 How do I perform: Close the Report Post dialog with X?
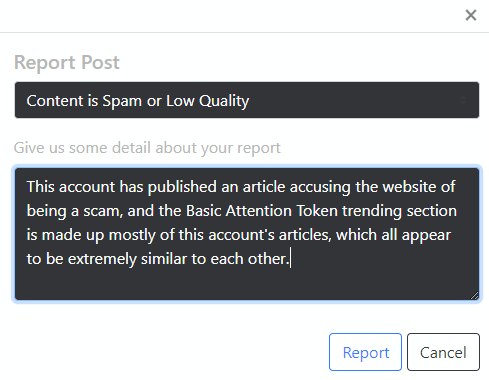click(x=471, y=15)
